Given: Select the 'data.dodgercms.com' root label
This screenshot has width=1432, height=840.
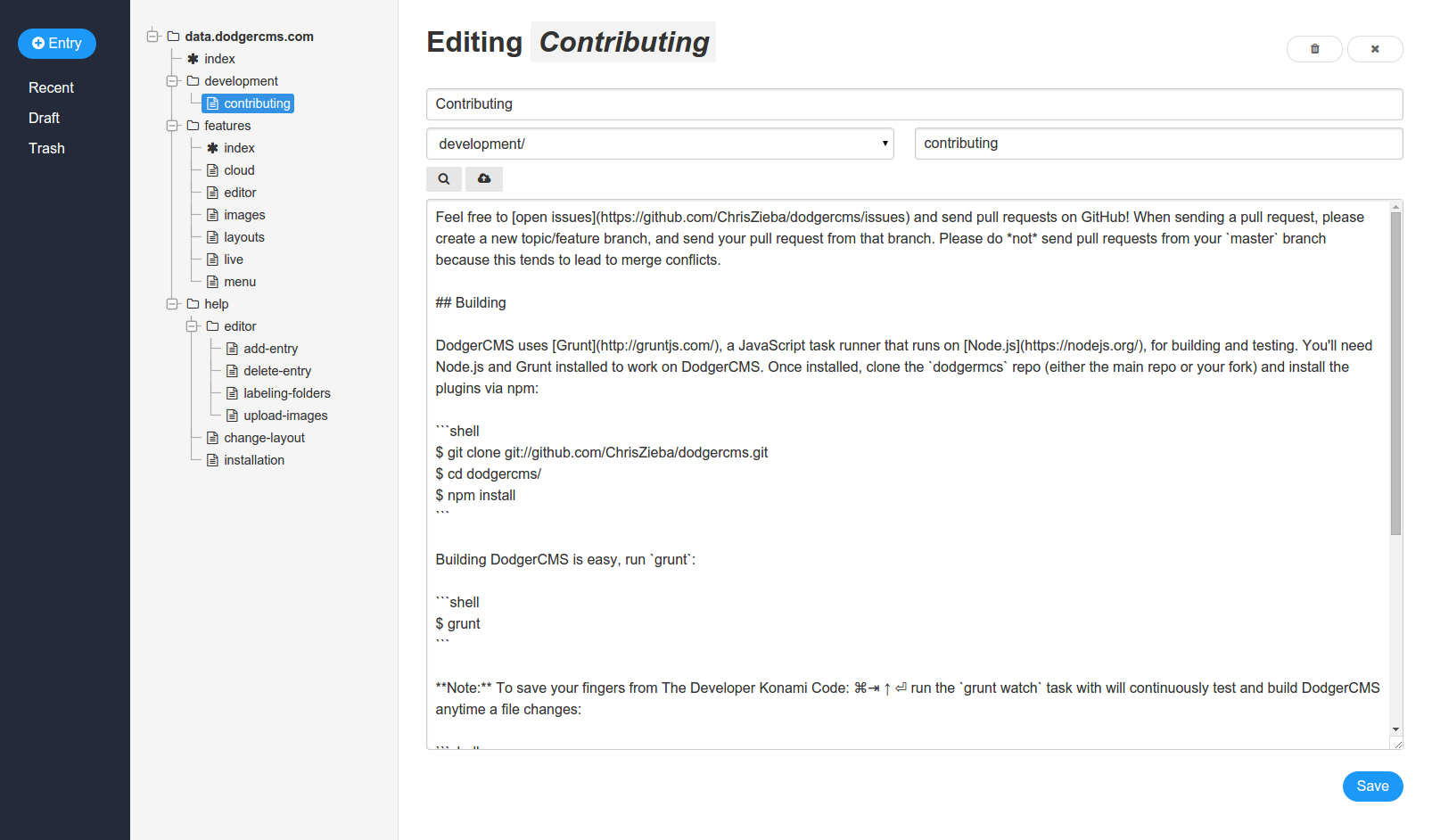Looking at the screenshot, I should (x=249, y=37).
